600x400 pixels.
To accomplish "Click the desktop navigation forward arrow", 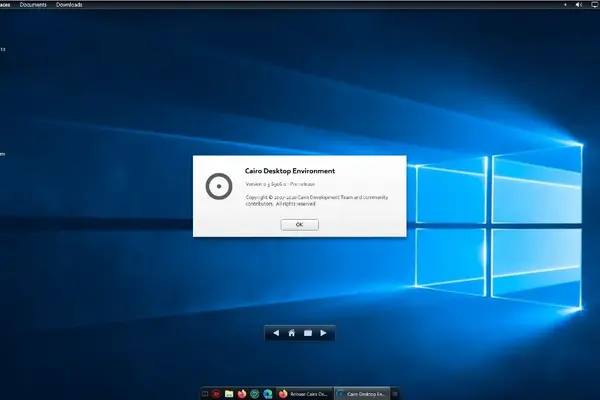I will pyautogui.click(x=323, y=333).
